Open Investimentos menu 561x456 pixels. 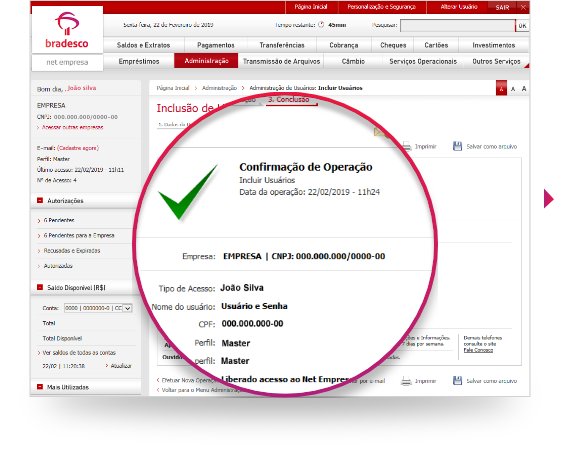click(494, 45)
